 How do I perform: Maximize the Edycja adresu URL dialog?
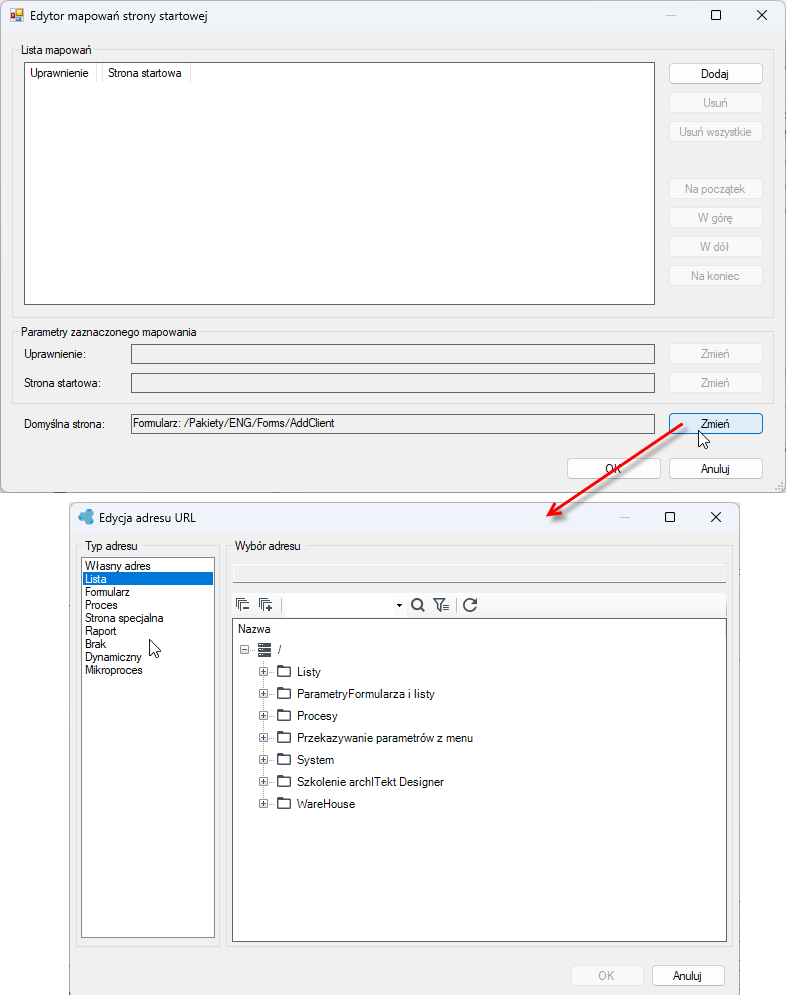click(x=670, y=517)
